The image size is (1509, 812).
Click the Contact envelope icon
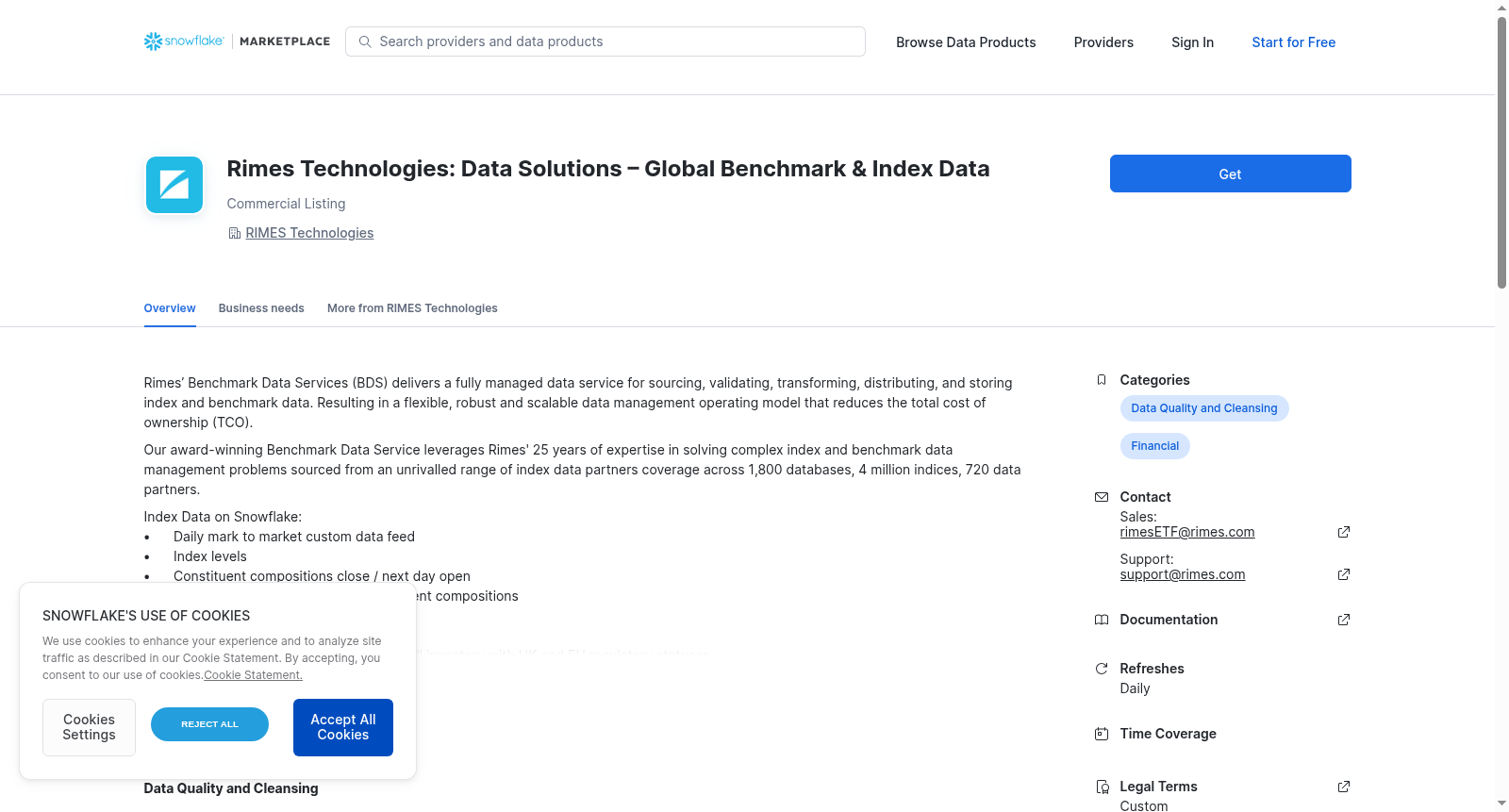[x=1101, y=497]
